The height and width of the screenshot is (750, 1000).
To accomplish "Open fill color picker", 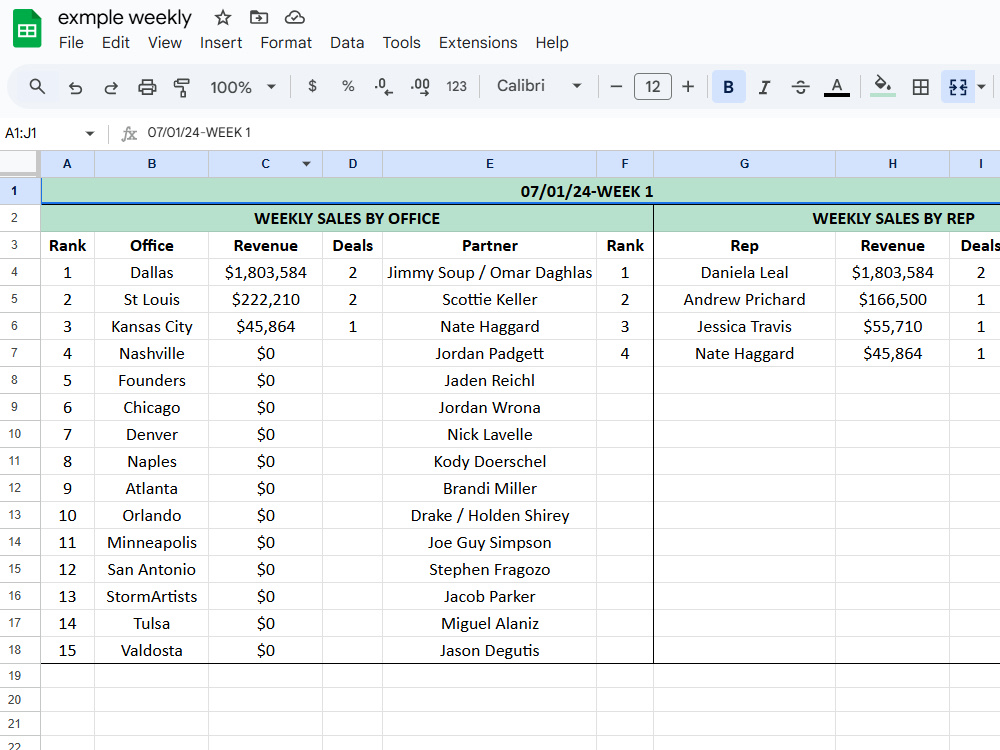I will [883, 87].
